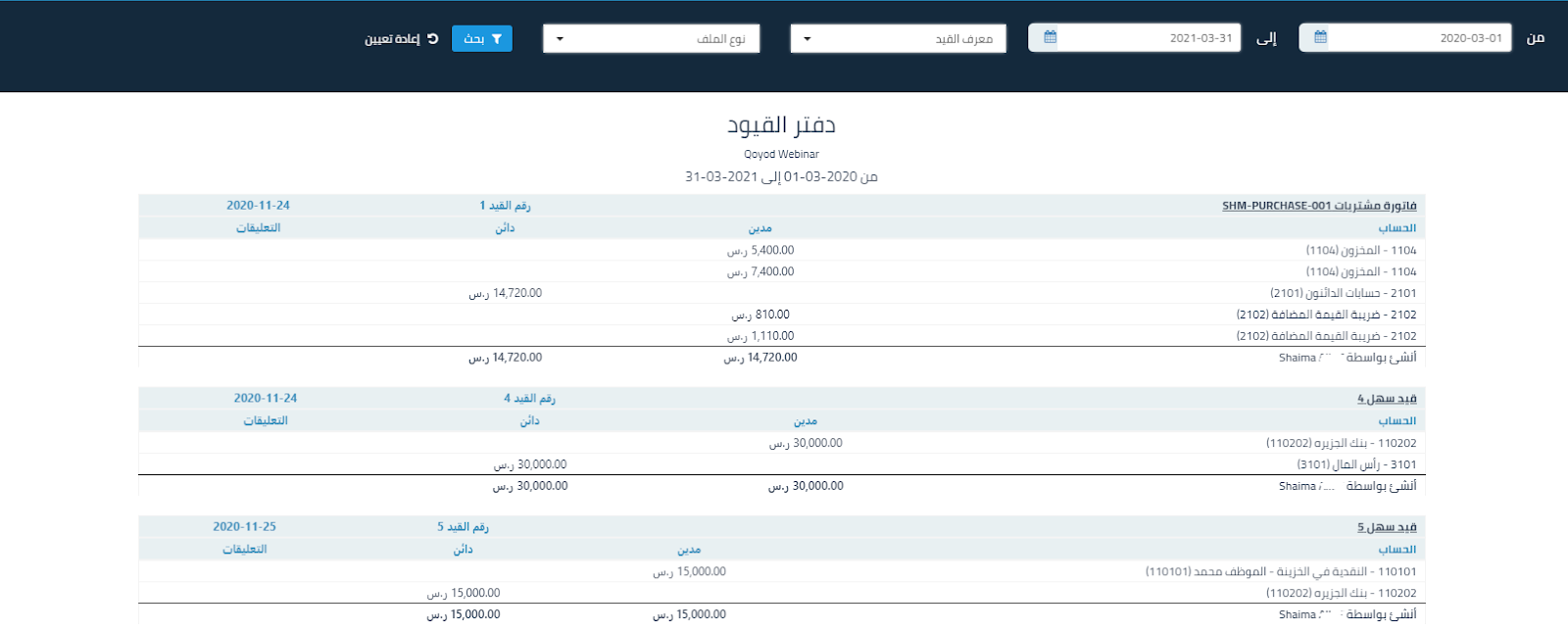This screenshot has width=1568, height=632.
Task: Follow the قيد سهل 5 entry link
Action: (x=1386, y=527)
